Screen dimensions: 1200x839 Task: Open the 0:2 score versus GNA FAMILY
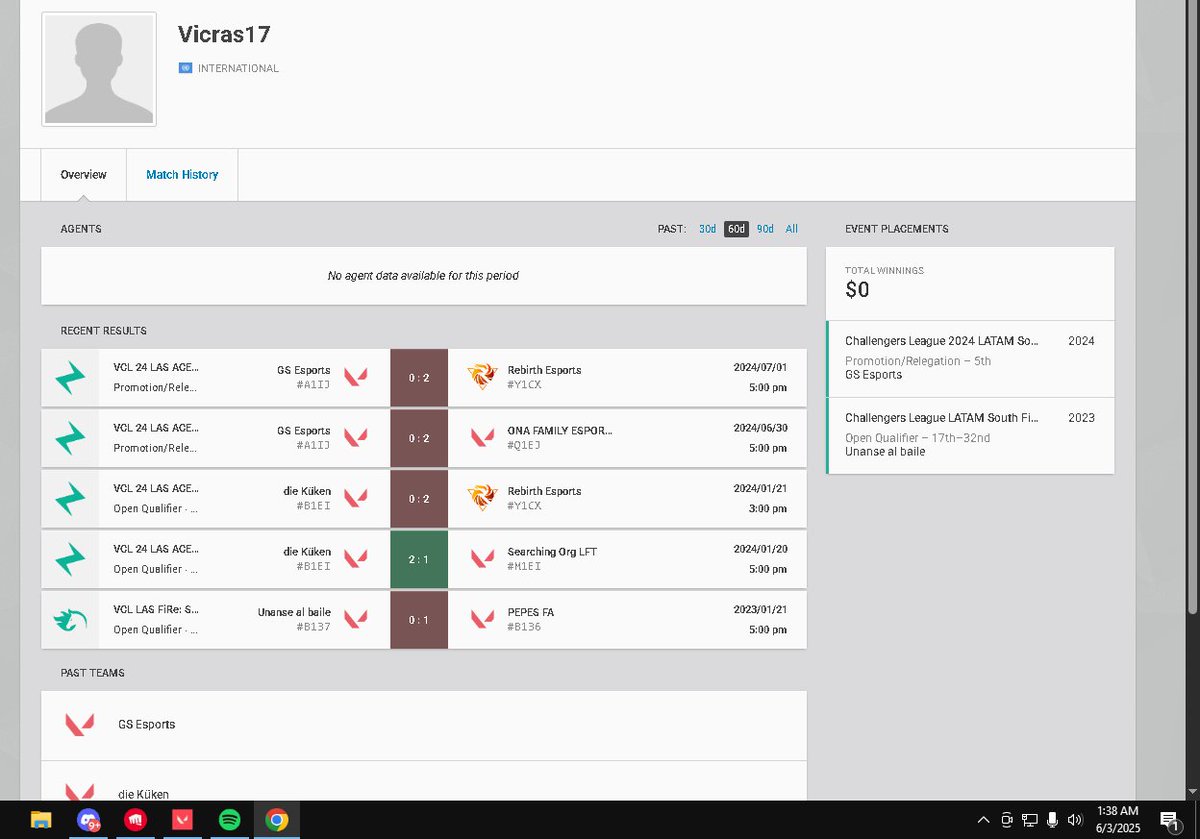click(419, 438)
